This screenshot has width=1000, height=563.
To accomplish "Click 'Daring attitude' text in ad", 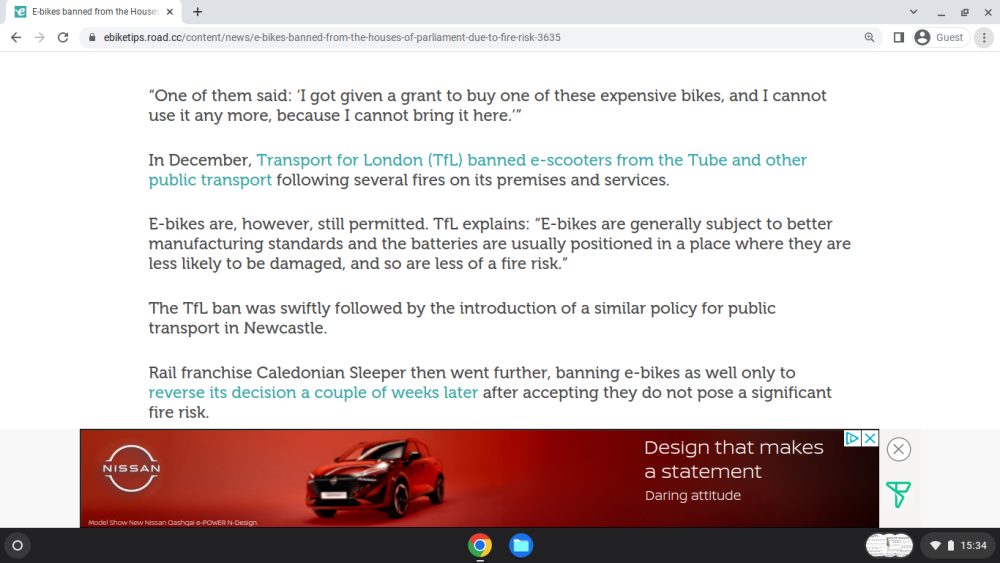I will [x=693, y=495].
